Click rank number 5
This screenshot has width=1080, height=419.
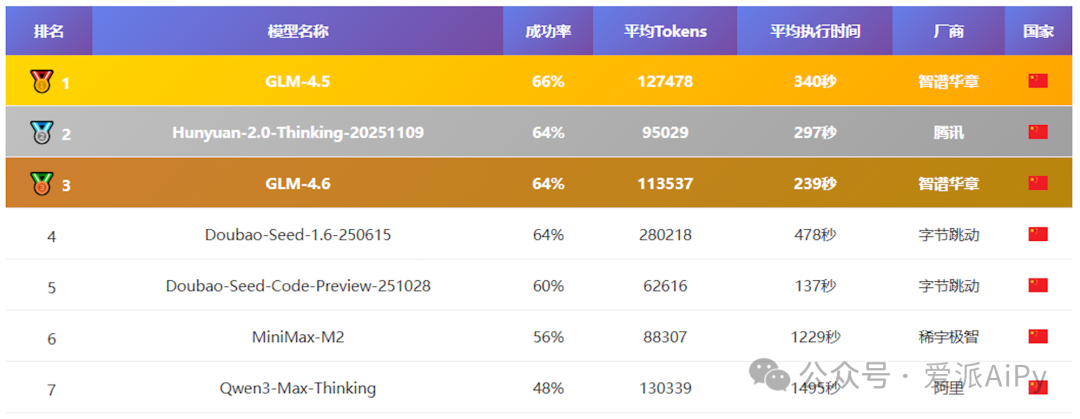pyautogui.click(x=52, y=287)
